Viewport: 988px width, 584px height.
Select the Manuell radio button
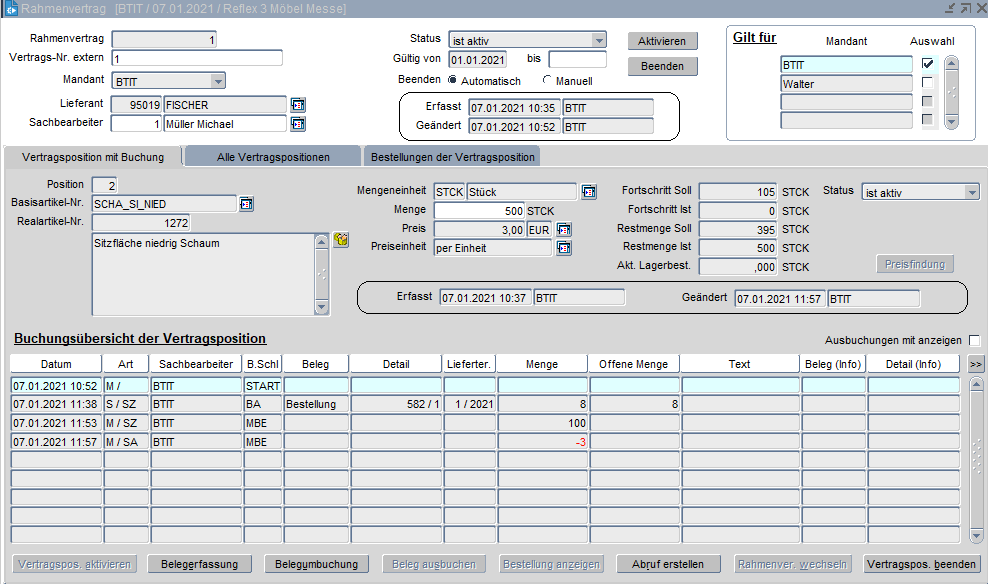coord(547,80)
